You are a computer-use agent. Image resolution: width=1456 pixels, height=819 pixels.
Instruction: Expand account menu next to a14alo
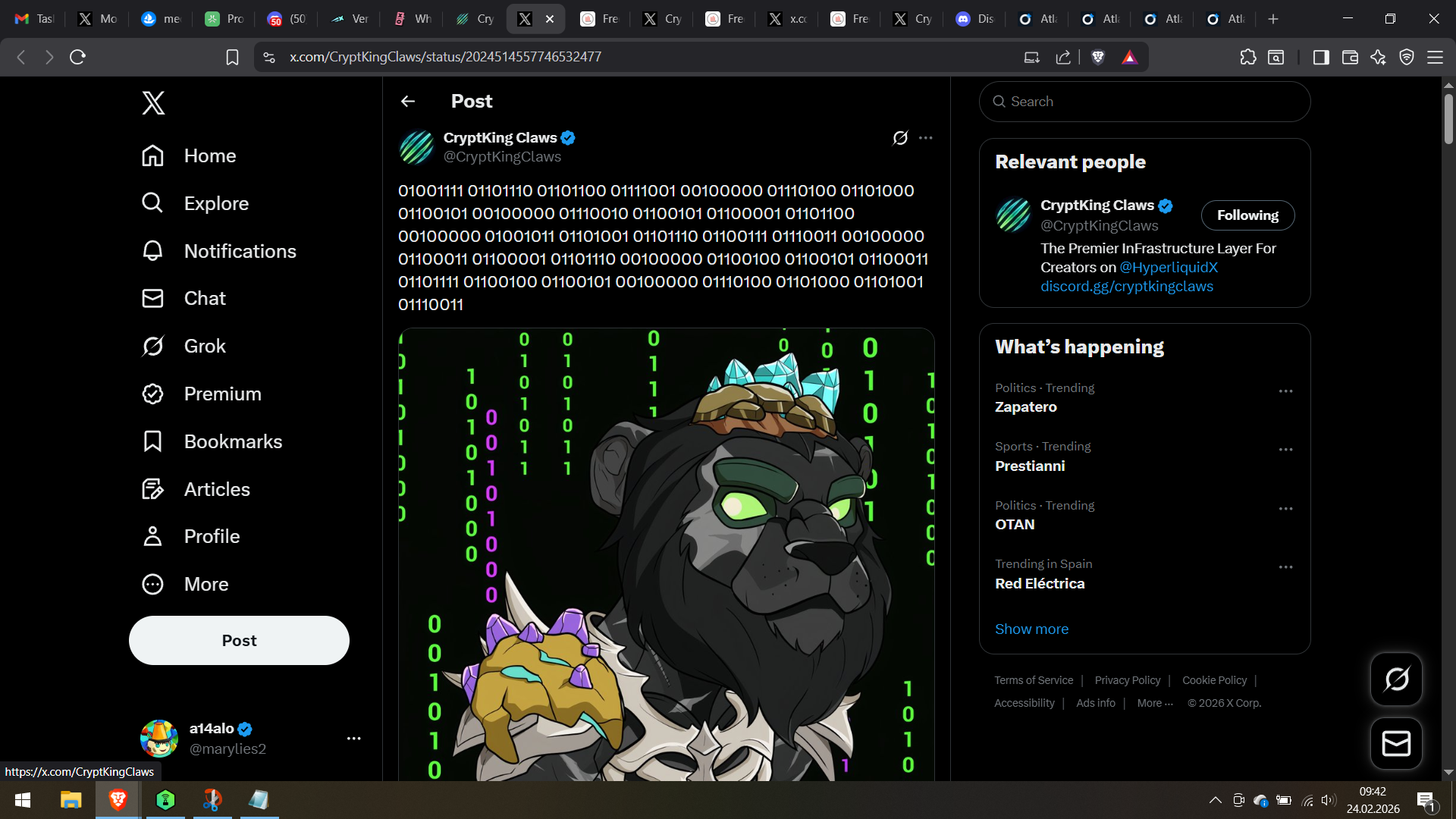[353, 738]
